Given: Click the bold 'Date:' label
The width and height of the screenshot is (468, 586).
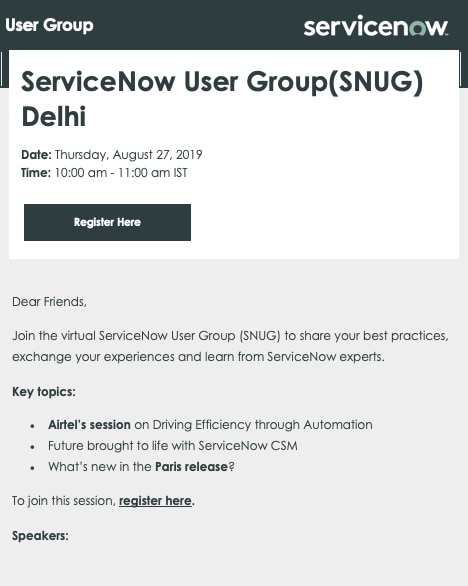Looking at the screenshot, I should [36, 155].
